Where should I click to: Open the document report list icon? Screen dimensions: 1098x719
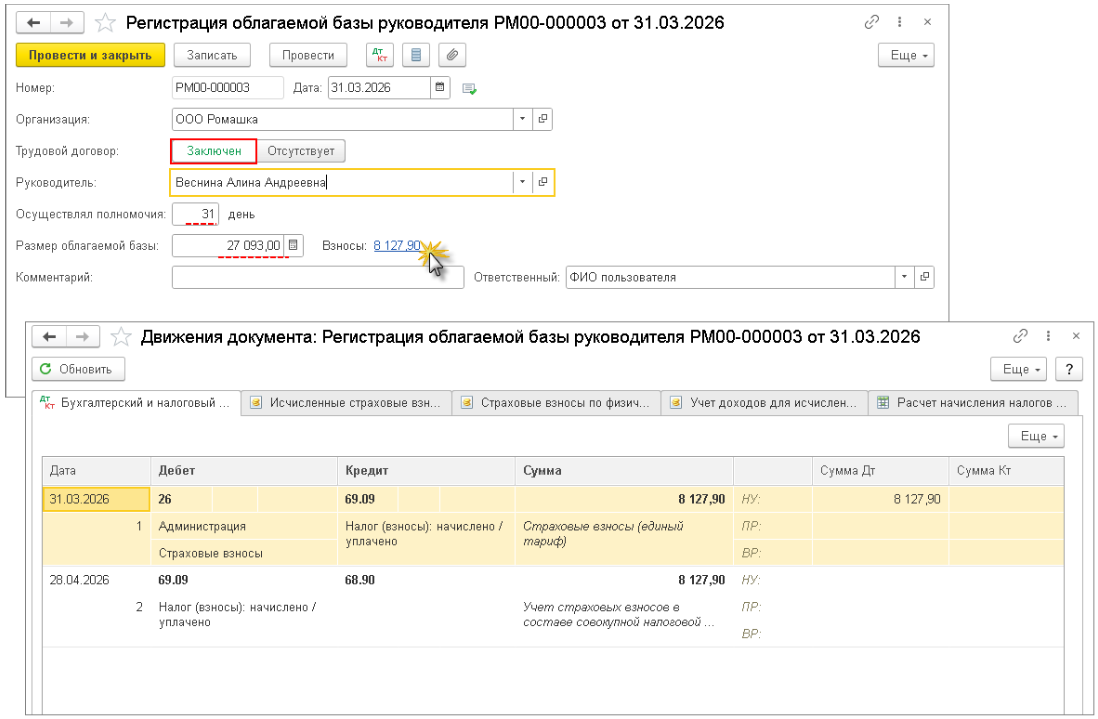(x=417, y=55)
